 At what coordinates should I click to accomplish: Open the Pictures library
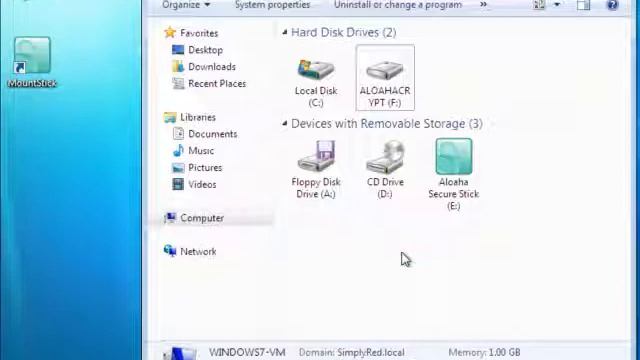[205, 167]
